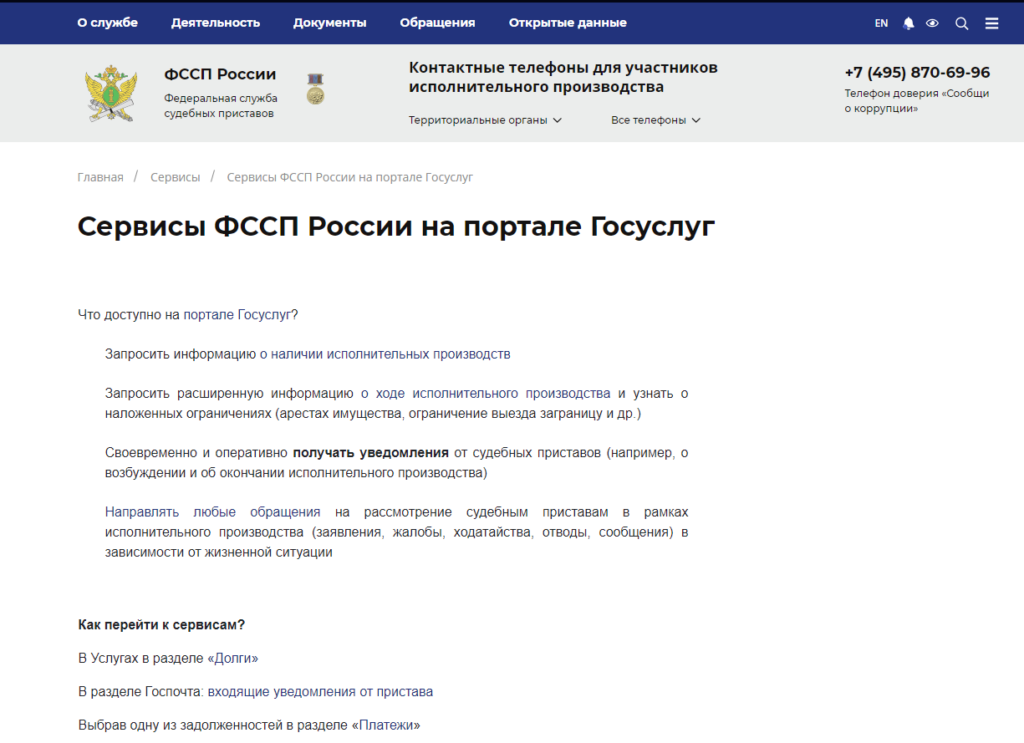This screenshot has width=1024, height=743.
Task: Follow the Направлять любые обращения link
Action: click(212, 511)
